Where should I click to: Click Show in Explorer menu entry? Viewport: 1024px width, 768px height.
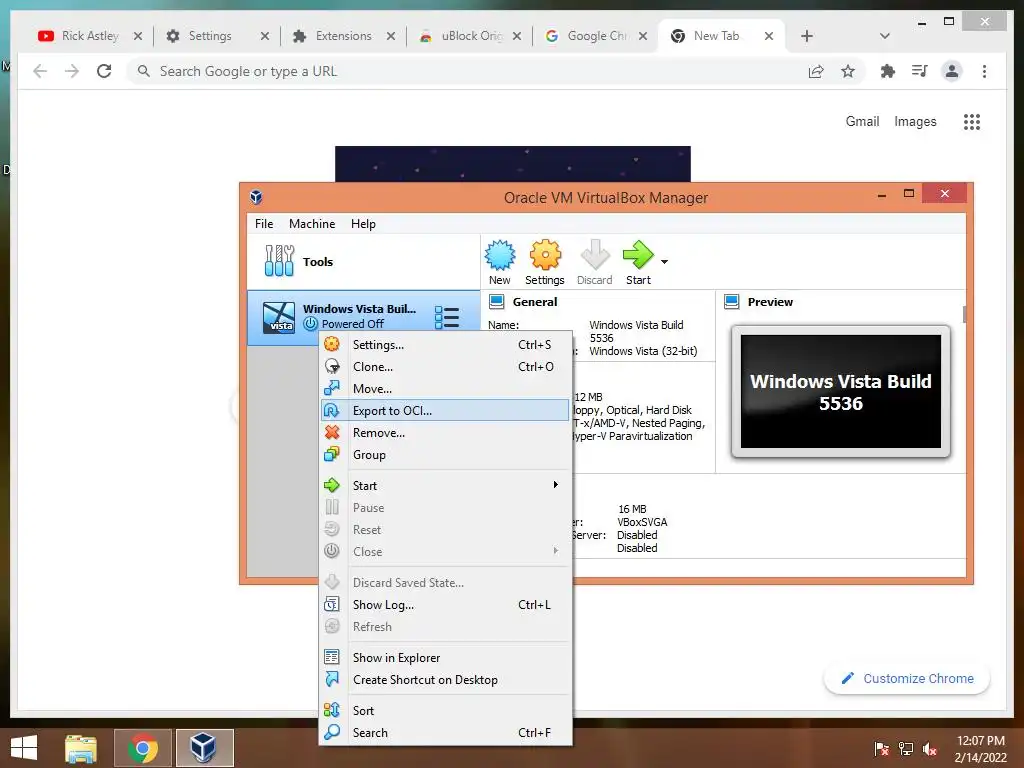point(445,658)
